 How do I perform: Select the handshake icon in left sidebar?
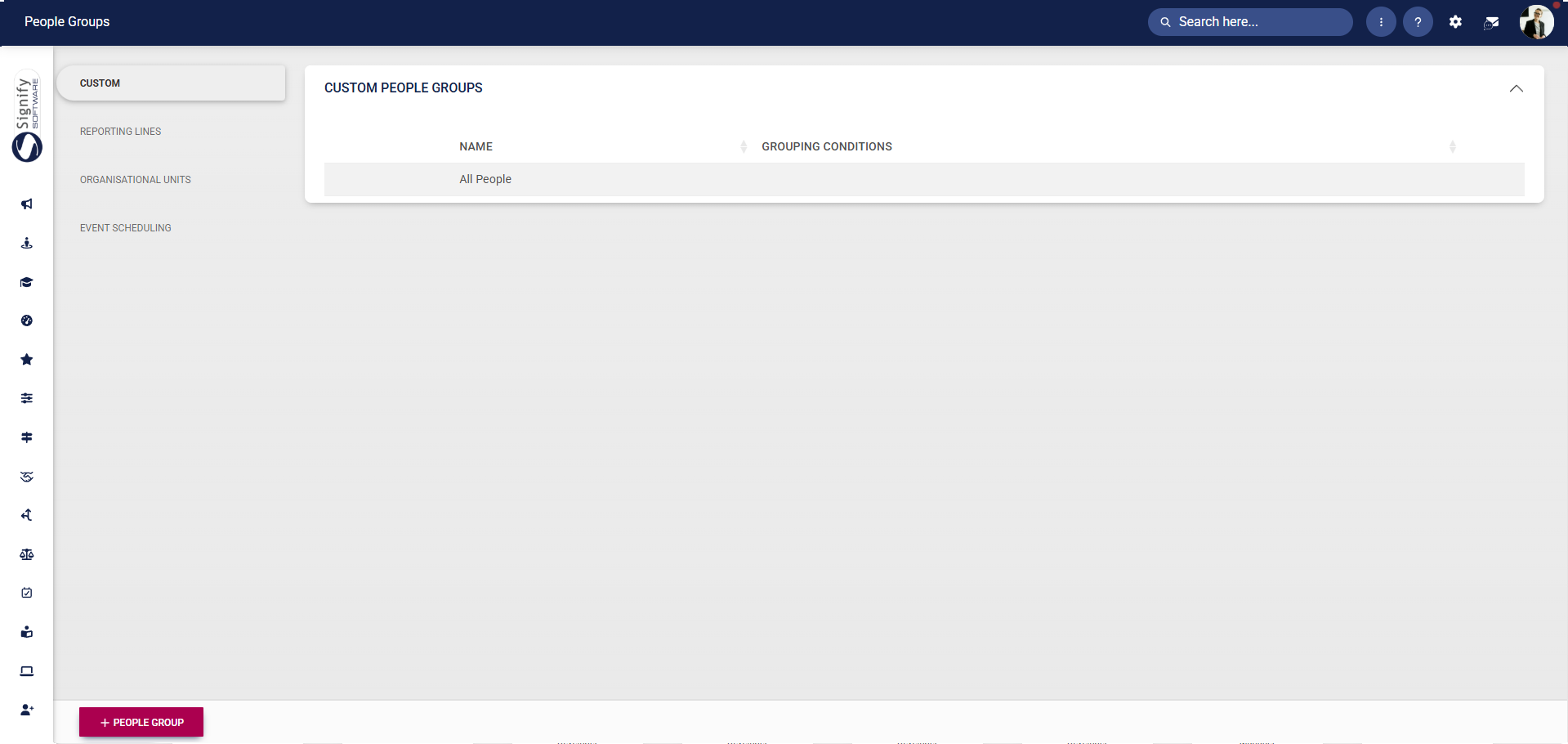pos(27,477)
